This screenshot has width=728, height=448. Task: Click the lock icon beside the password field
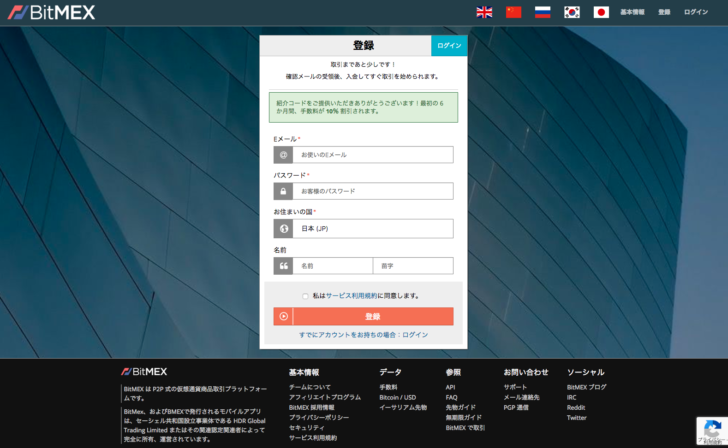point(283,191)
